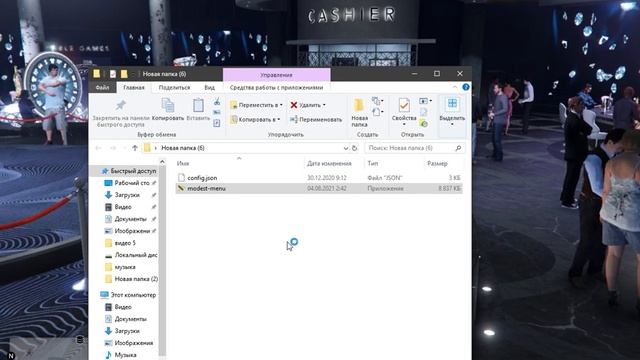The width and height of the screenshot is (640, 360).
Task: Click the scissors Cut icon
Action: tap(217, 102)
